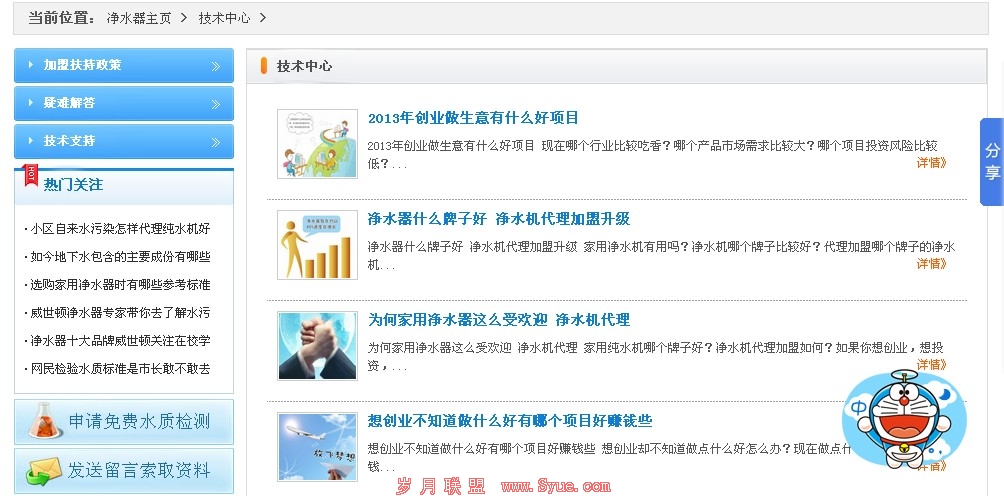Open the 分享 share side tab
Screen dimensions: 1004x496
point(992,162)
